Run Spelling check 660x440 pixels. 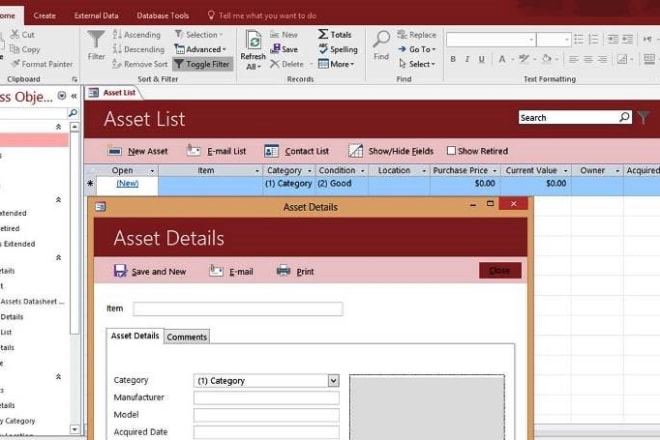338,49
